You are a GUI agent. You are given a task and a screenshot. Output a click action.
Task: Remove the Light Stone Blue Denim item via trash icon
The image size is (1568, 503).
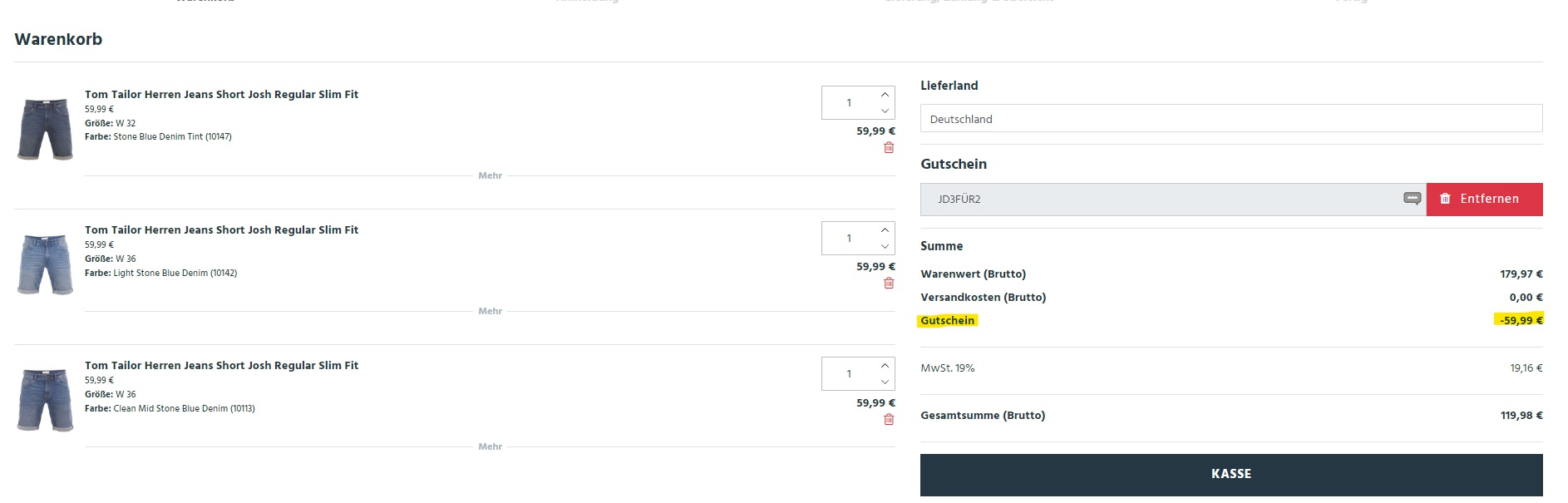click(x=889, y=284)
